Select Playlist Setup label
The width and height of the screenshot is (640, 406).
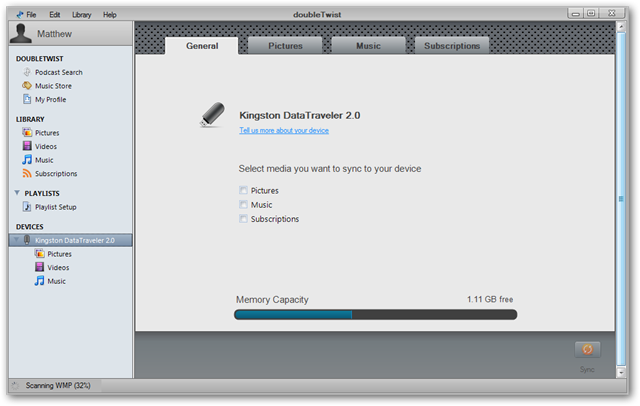click(x=56, y=207)
